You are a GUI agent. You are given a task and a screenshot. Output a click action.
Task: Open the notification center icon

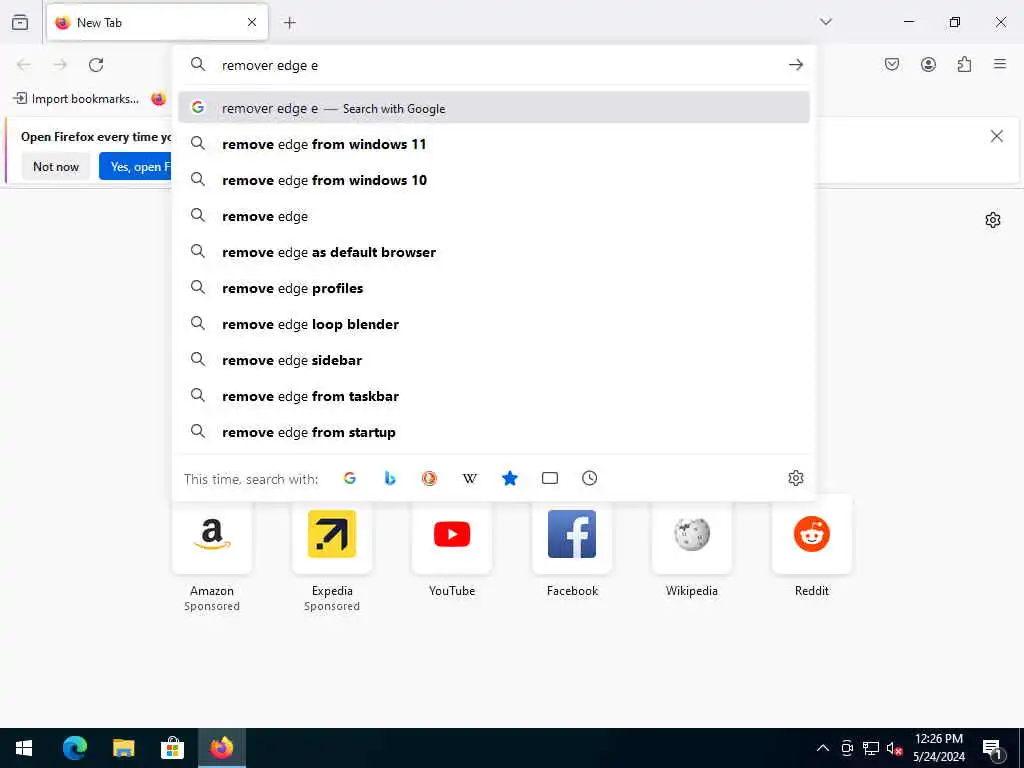tap(993, 748)
